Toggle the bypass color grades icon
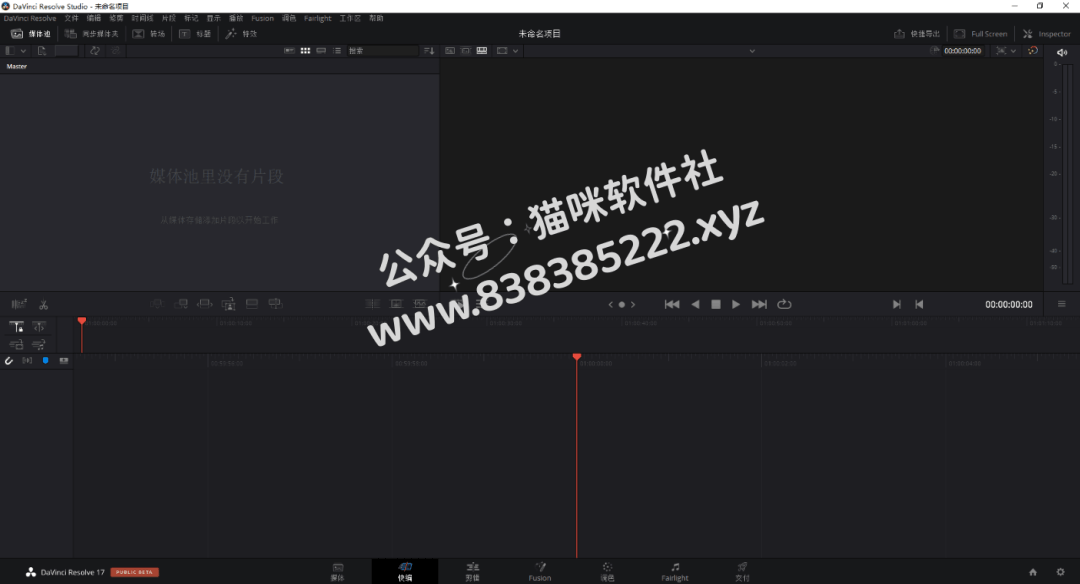The height and width of the screenshot is (584, 1080). coord(1032,51)
